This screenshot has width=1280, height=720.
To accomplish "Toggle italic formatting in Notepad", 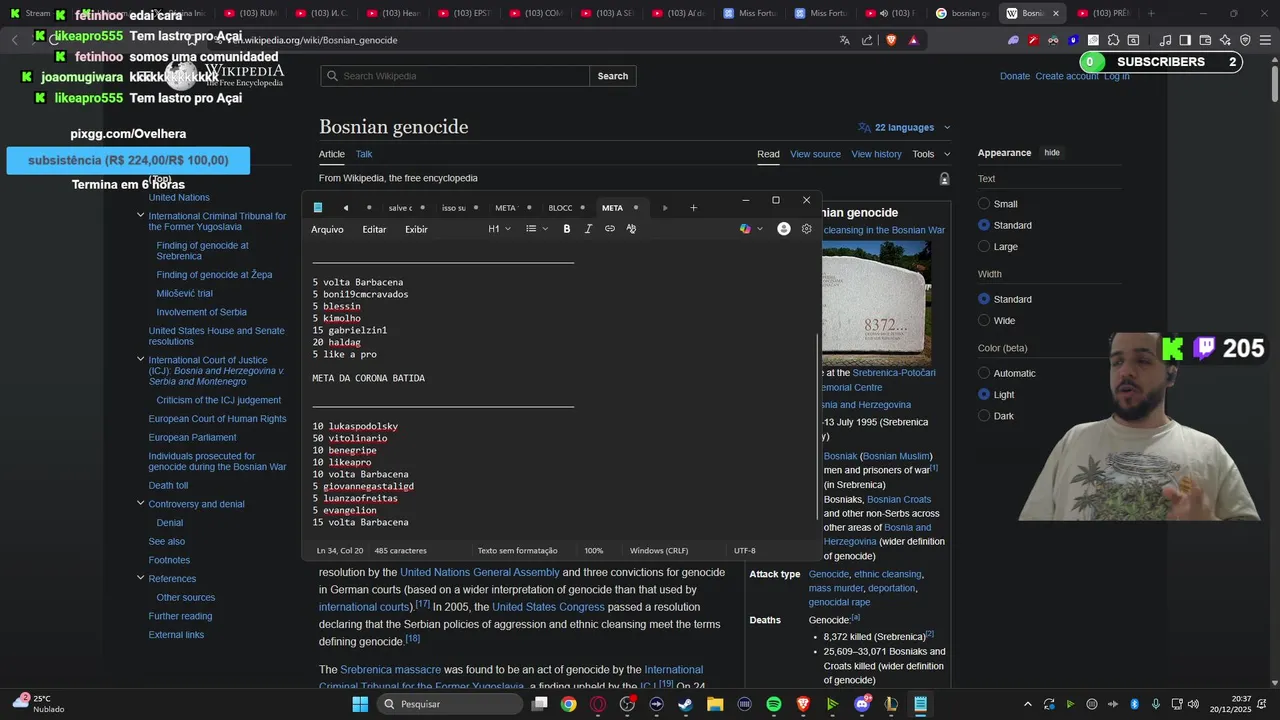I will [x=588, y=229].
